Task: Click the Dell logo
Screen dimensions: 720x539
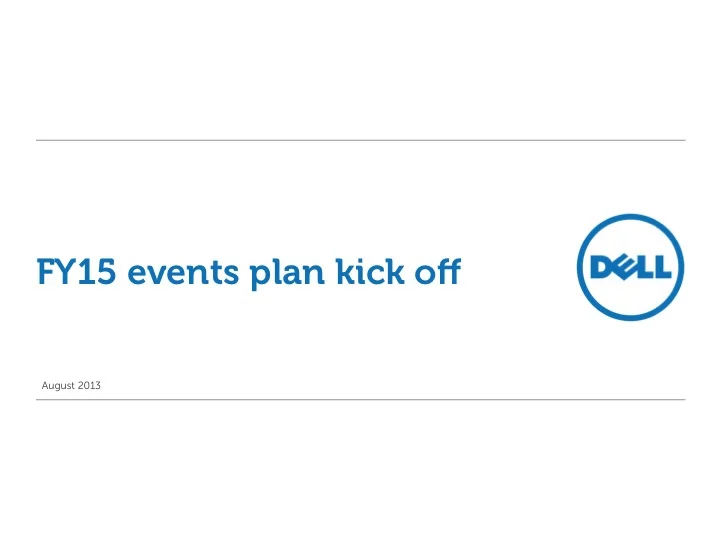Action: point(630,267)
